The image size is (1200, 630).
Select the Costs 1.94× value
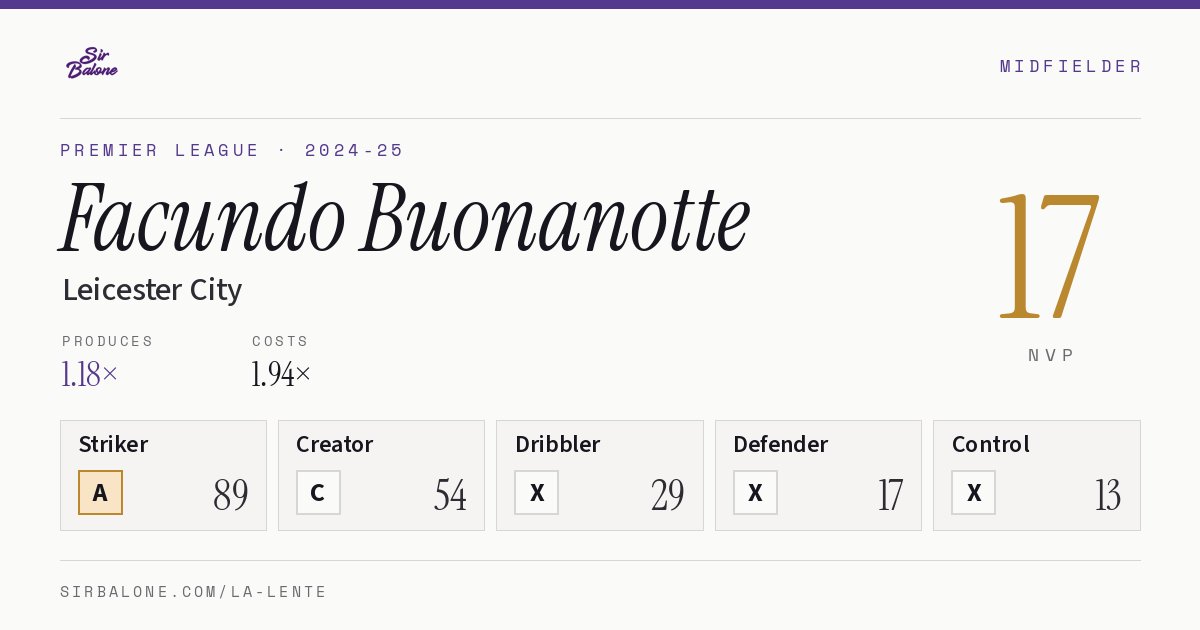tap(281, 375)
